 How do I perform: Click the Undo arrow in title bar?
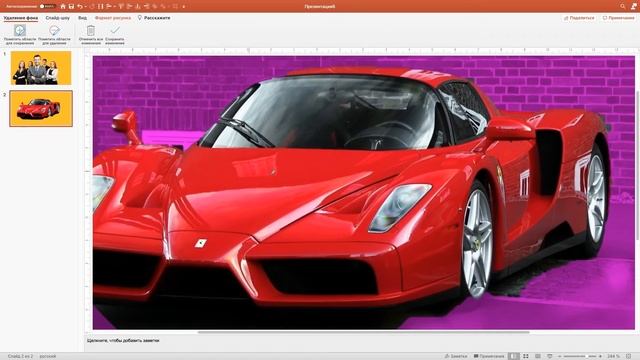80,7
